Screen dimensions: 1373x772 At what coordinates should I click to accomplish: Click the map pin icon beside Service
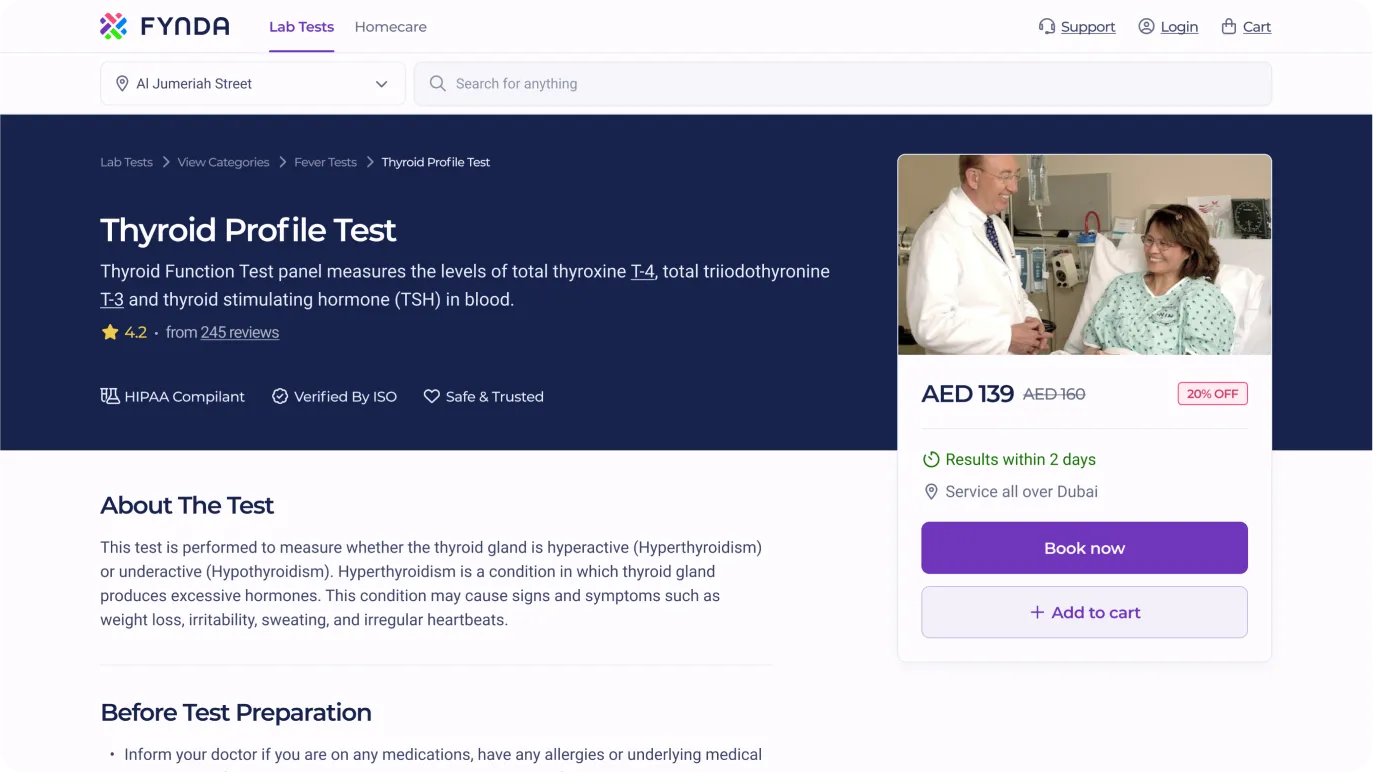(x=931, y=492)
